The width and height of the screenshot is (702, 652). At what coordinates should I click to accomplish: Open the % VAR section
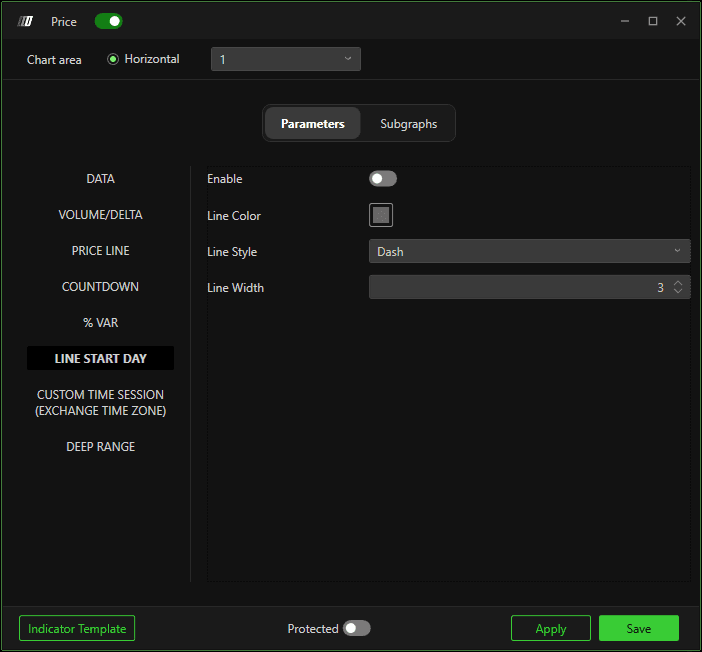point(100,322)
